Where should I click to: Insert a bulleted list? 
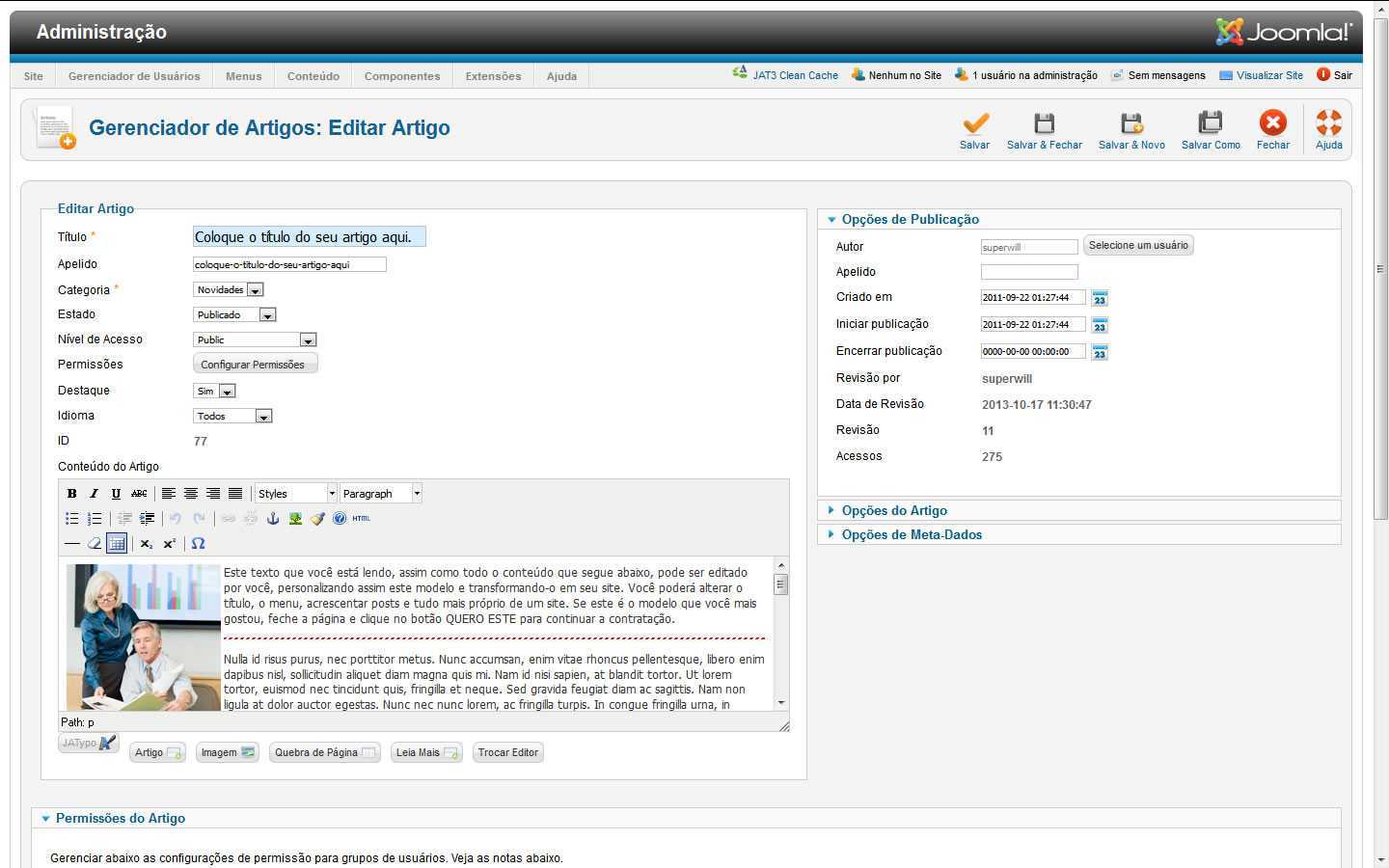pos(71,518)
